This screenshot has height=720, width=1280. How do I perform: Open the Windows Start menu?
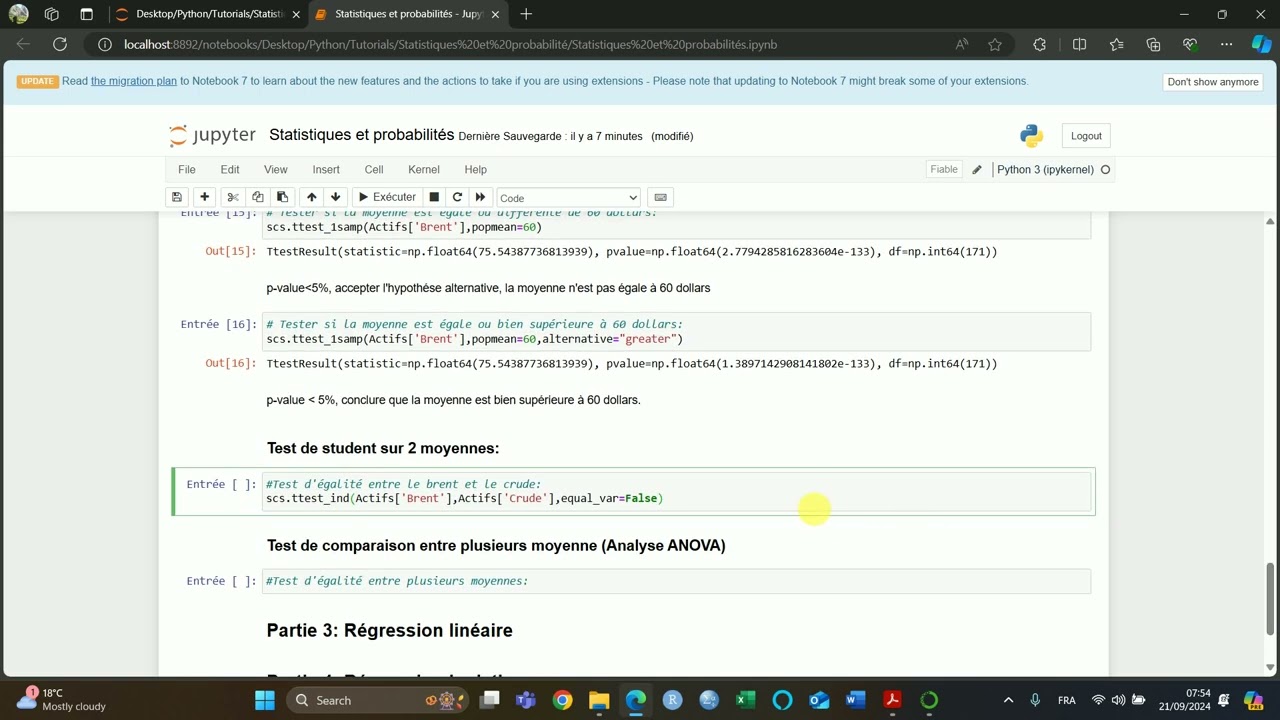[x=264, y=700]
